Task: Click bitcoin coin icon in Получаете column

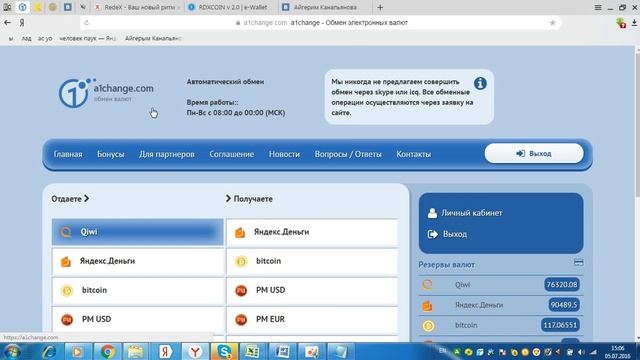Action: [x=241, y=261]
